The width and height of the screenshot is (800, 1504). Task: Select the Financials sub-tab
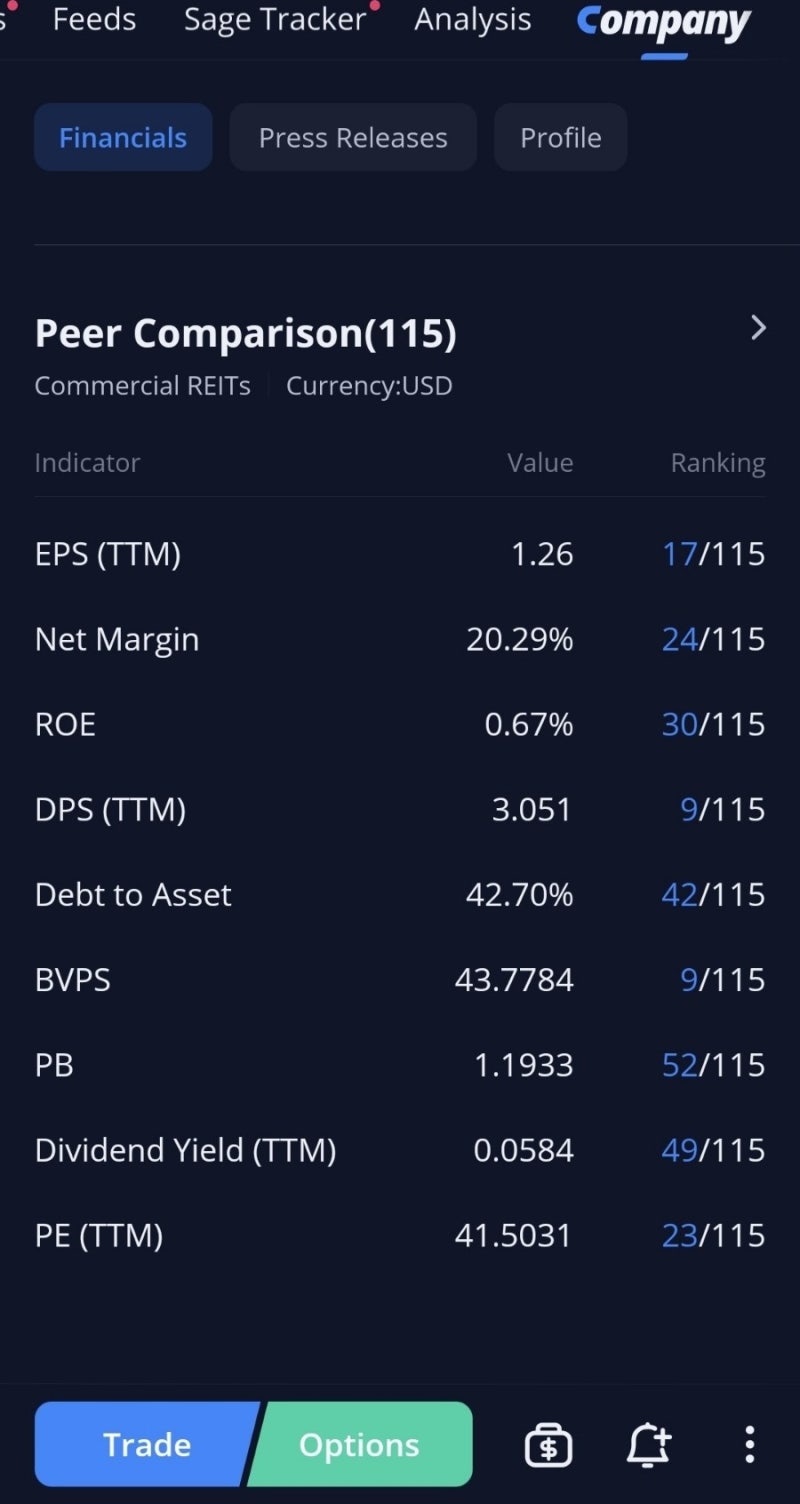click(123, 138)
